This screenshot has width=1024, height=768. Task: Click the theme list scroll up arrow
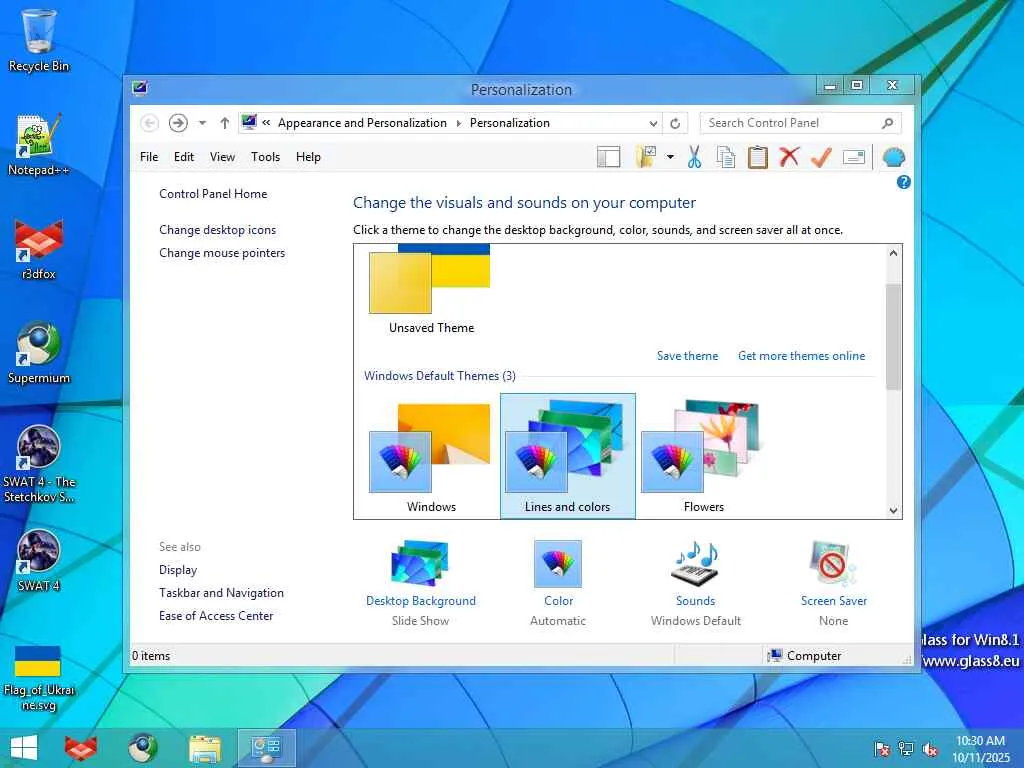coord(893,253)
